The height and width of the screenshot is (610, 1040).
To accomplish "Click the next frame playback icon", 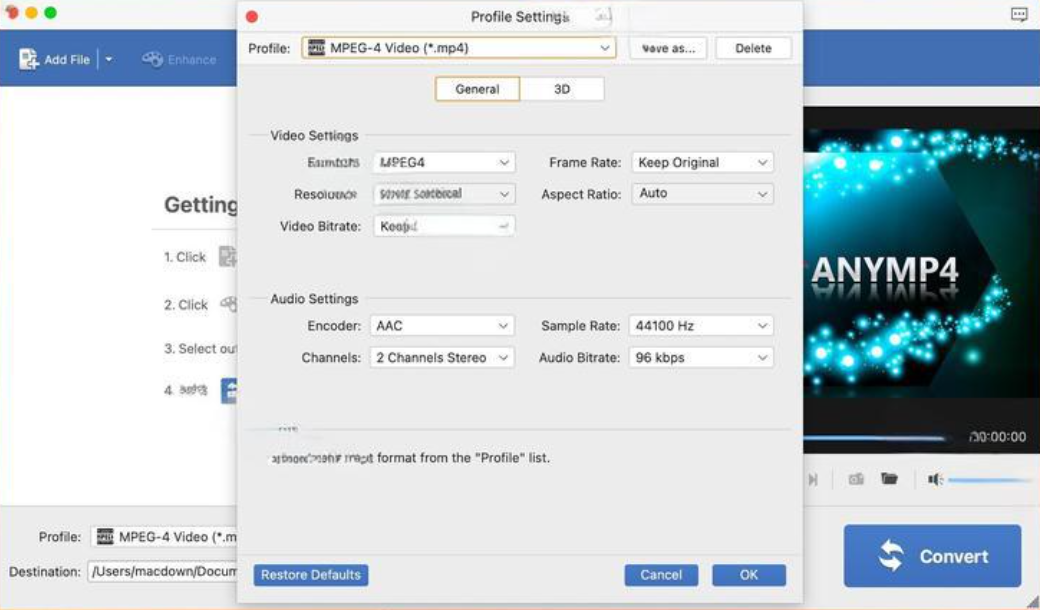I will pos(813,479).
